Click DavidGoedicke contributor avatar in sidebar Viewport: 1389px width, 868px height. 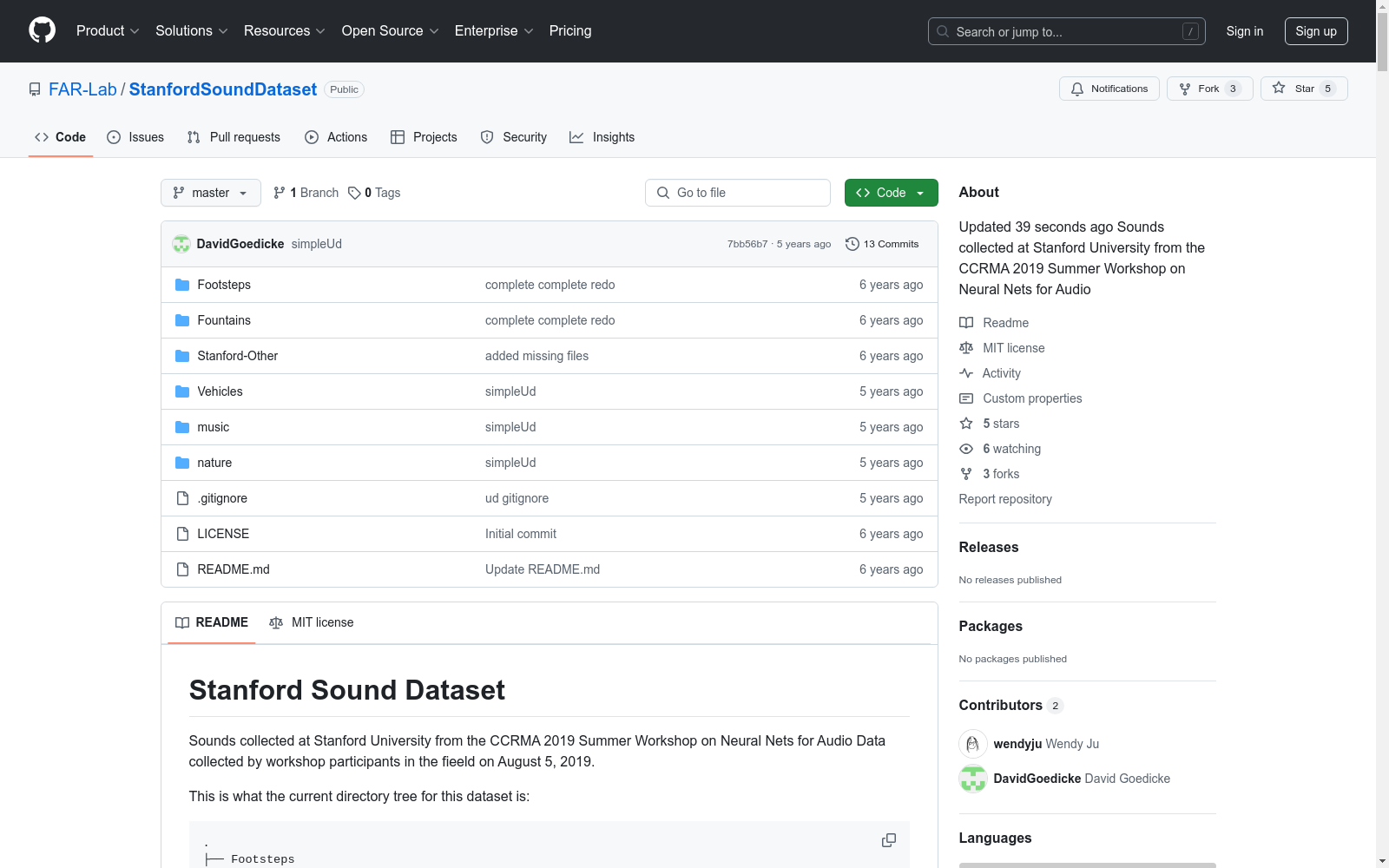[973, 779]
